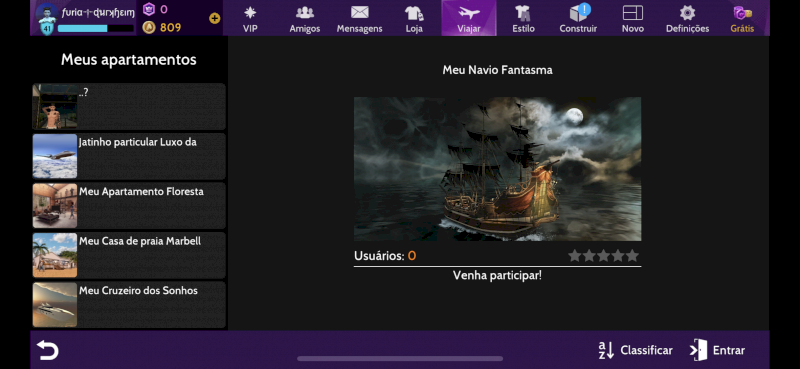This screenshot has height=369, width=800.
Task: Click the username furia-durkheim
Action: pyautogui.click(x=98, y=12)
